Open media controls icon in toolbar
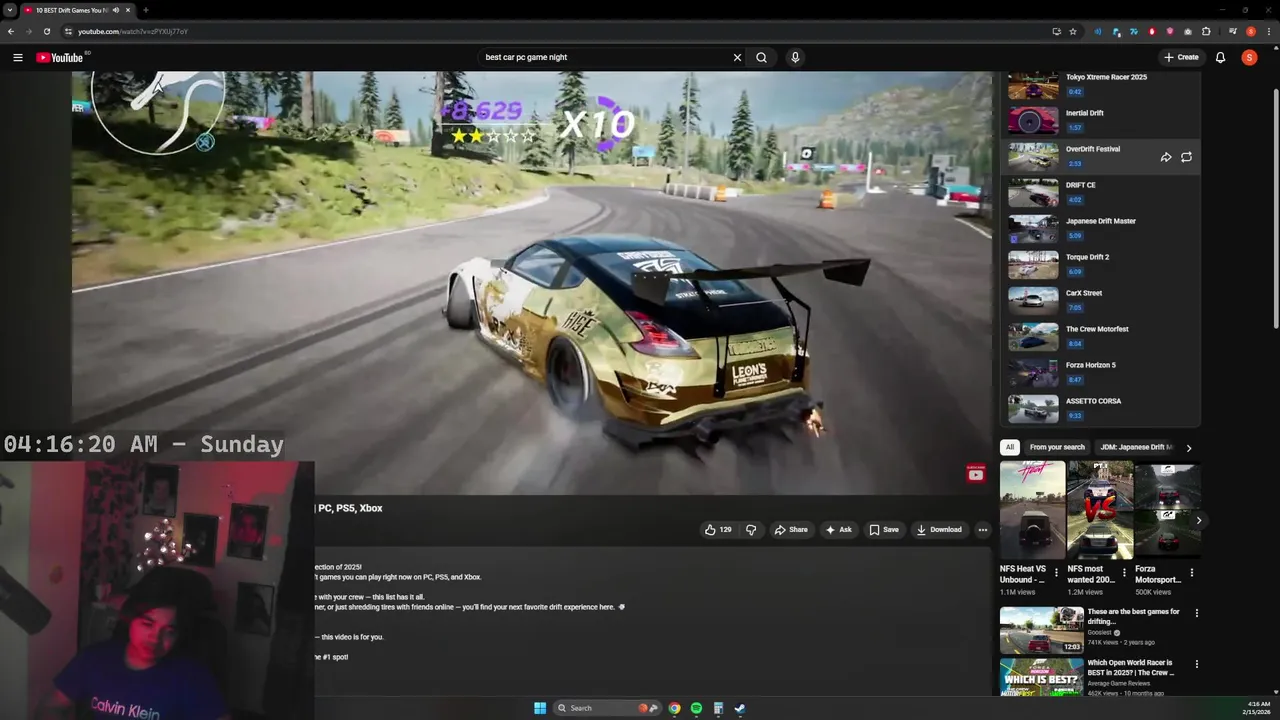Viewport: 1280px width, 720px height. pyautogui.click(x=1233, y=31)
